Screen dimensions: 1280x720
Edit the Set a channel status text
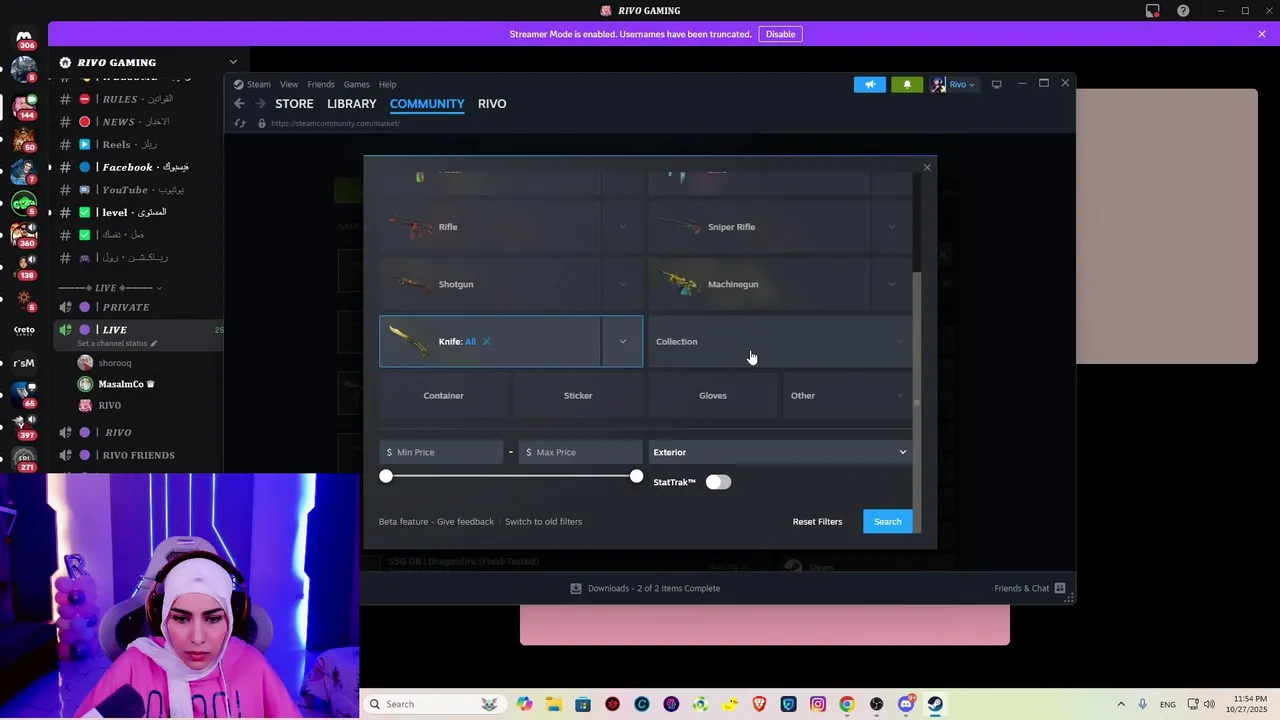(x=117, y=343)
